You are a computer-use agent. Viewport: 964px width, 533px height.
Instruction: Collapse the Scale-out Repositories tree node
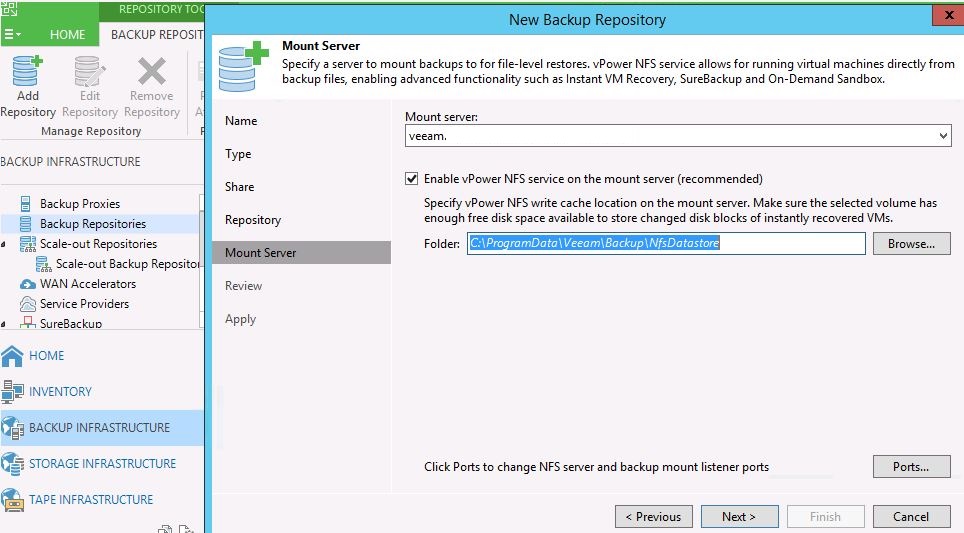click(x=4, y=245)
